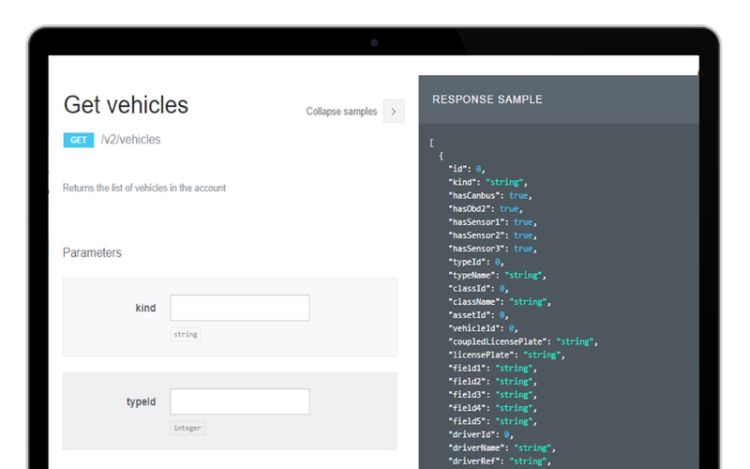
Task: Click the "hasCambus" line in response sample
Action: [x=492, y=197]
